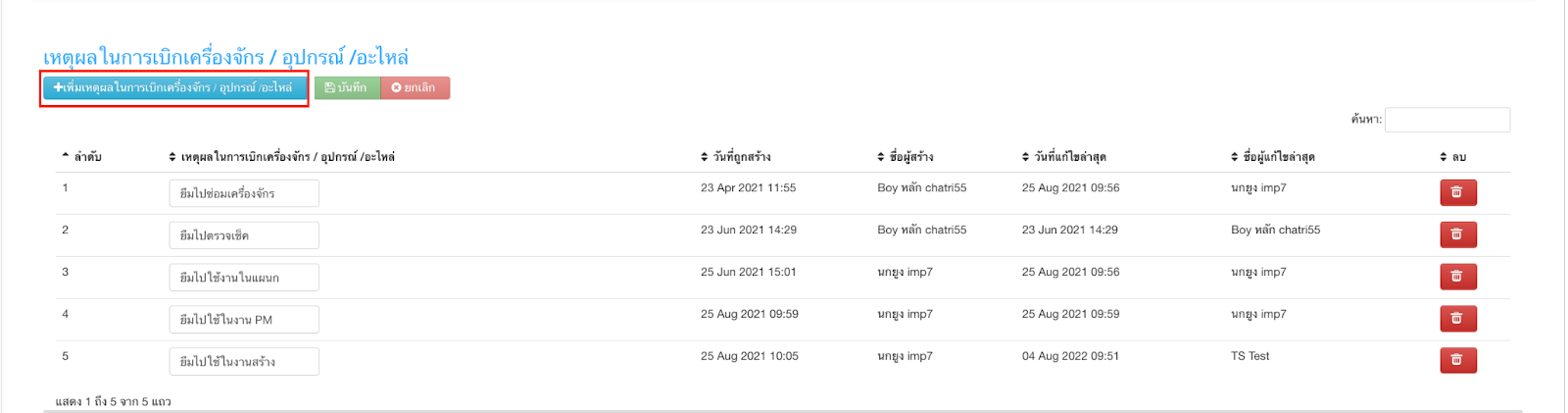Focus the search box labeled ค้นหา
Screen dimensions: 1568x413
[x=1447, y=120]
